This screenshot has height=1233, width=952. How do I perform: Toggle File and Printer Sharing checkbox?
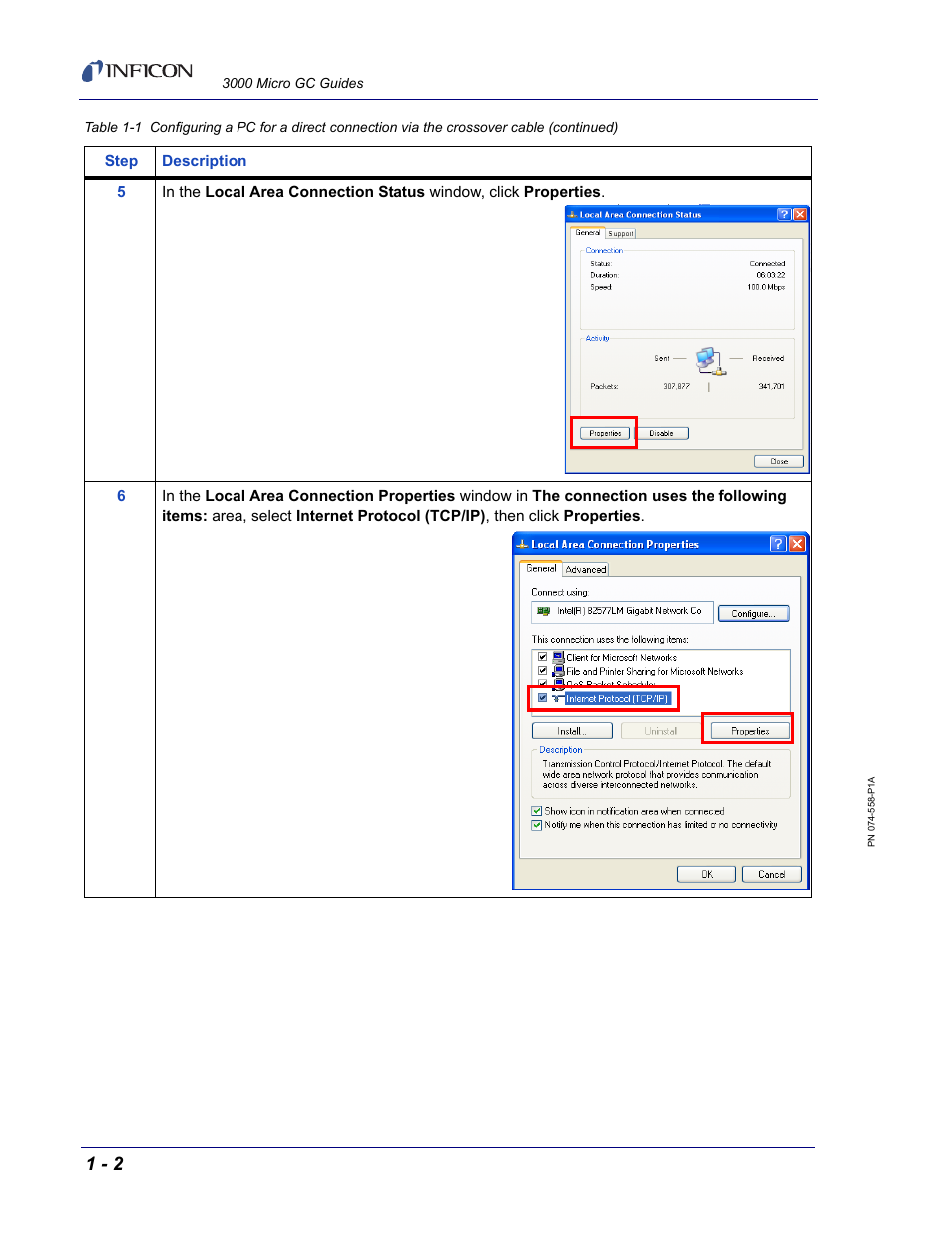point(543,671)
